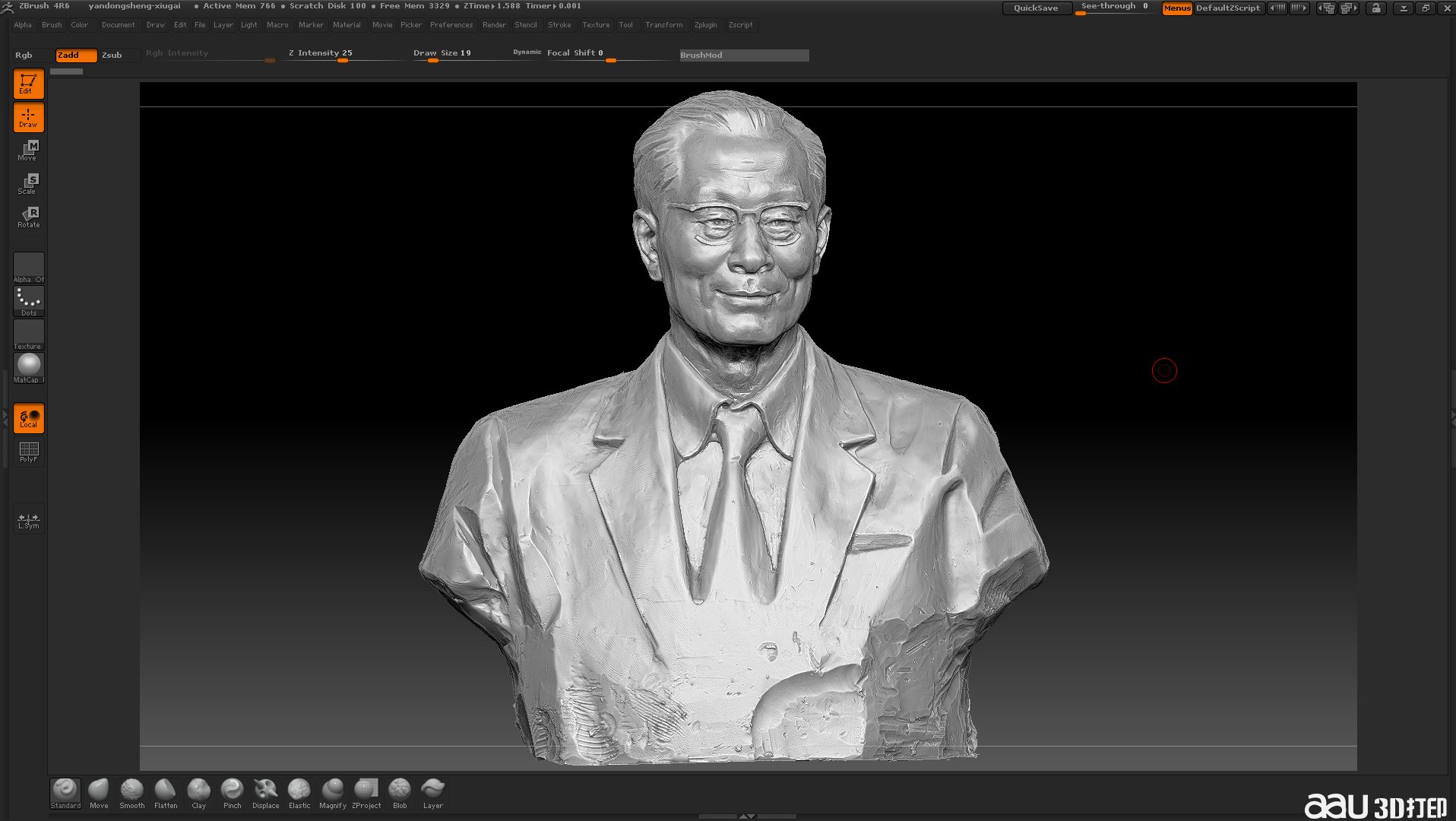1456x821 pixels.
Task: Switch to Scale transform mode
Action: pyautogui.click(x=29, y=184)
